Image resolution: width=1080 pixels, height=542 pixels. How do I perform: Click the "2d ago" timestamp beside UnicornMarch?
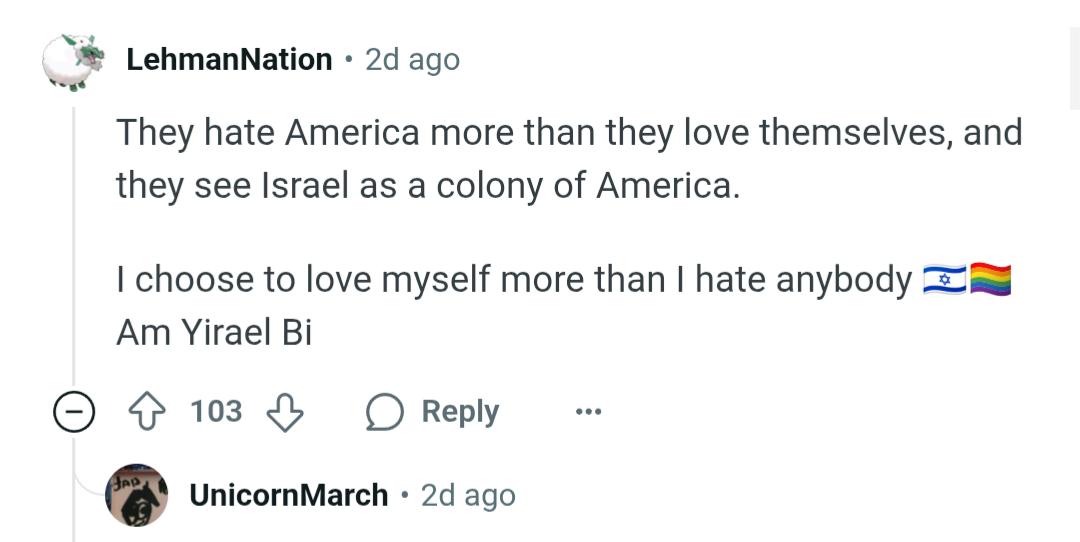(x=468, y=495)
